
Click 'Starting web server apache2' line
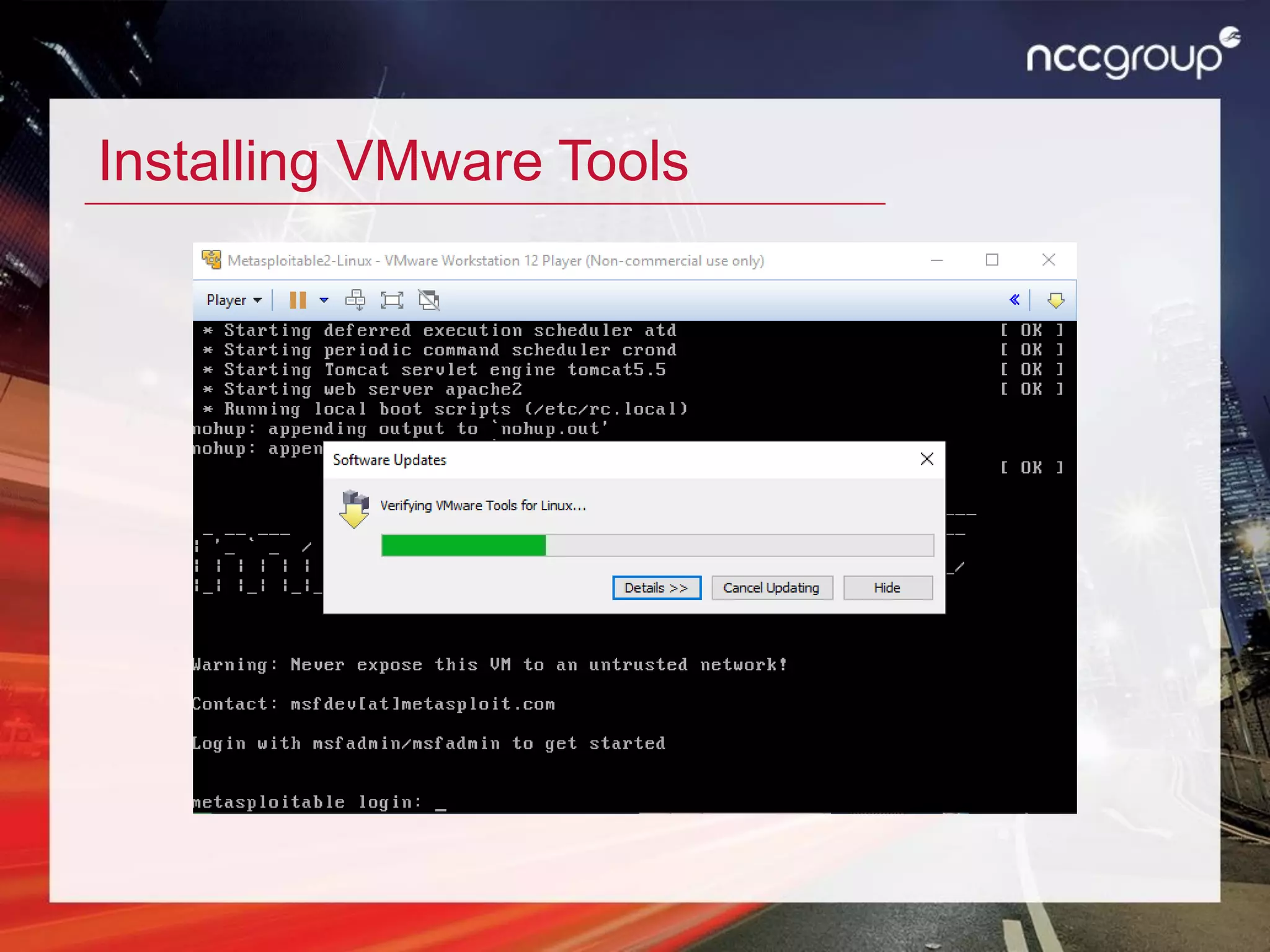click(x=363, y=390)
